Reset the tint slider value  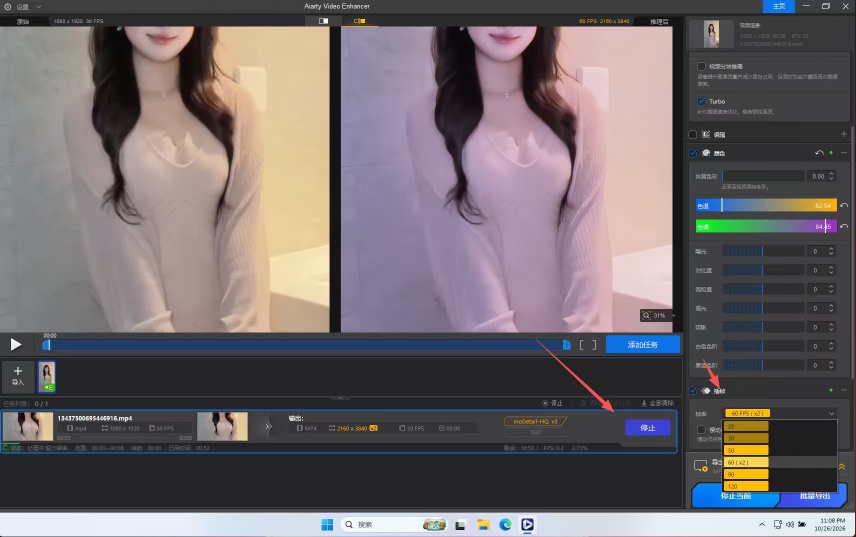pyautogui.click(x=844, y=226)
